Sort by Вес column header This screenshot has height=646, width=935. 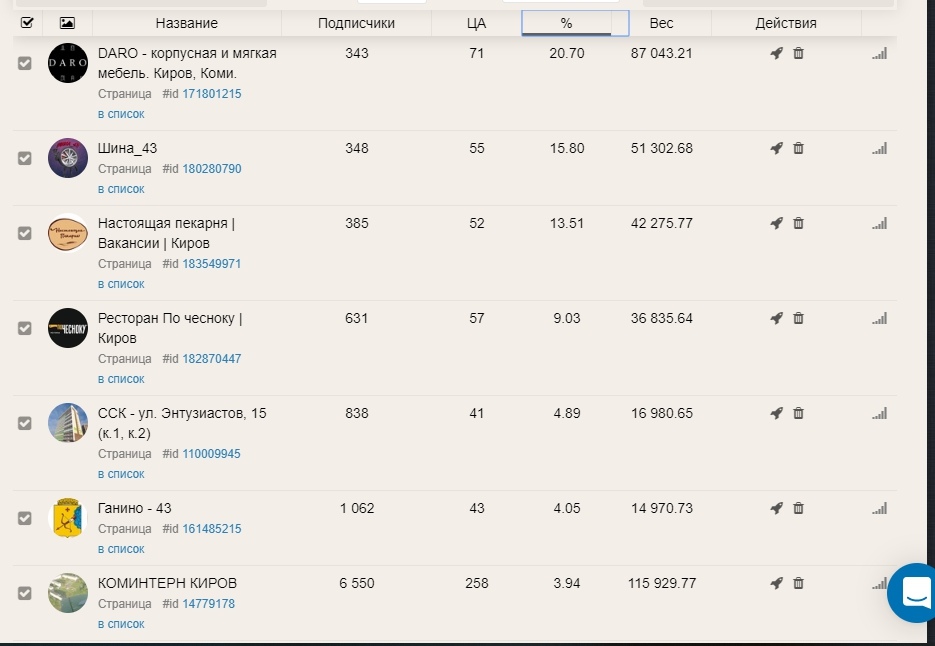click(661, 23)
